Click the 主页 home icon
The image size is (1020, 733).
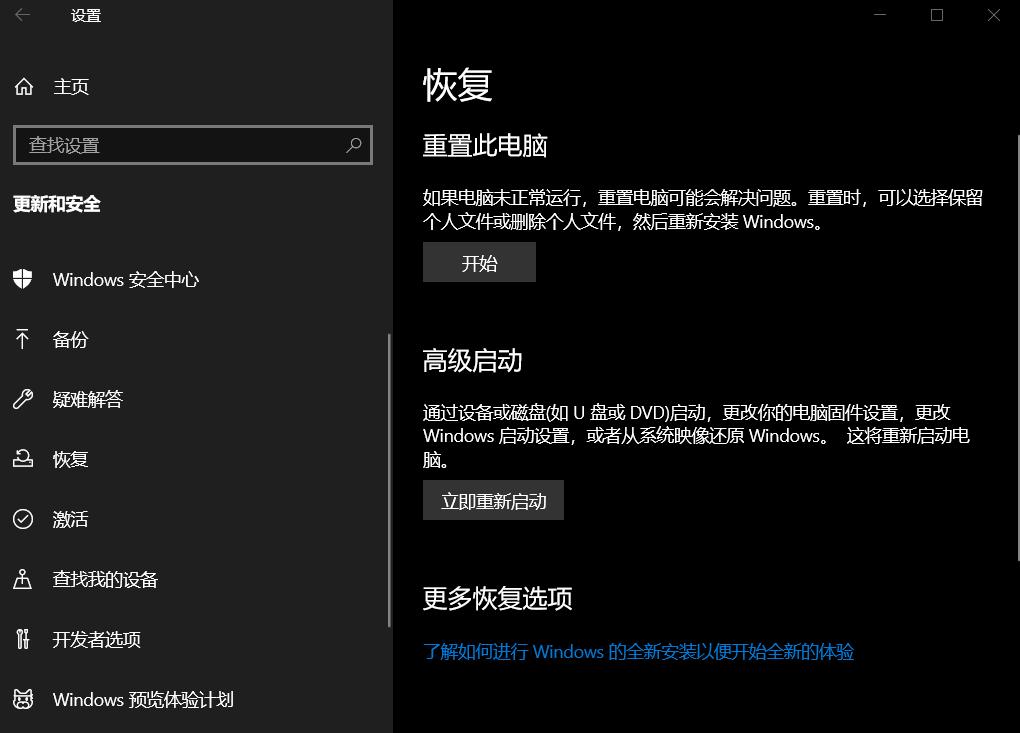(24, 87)
